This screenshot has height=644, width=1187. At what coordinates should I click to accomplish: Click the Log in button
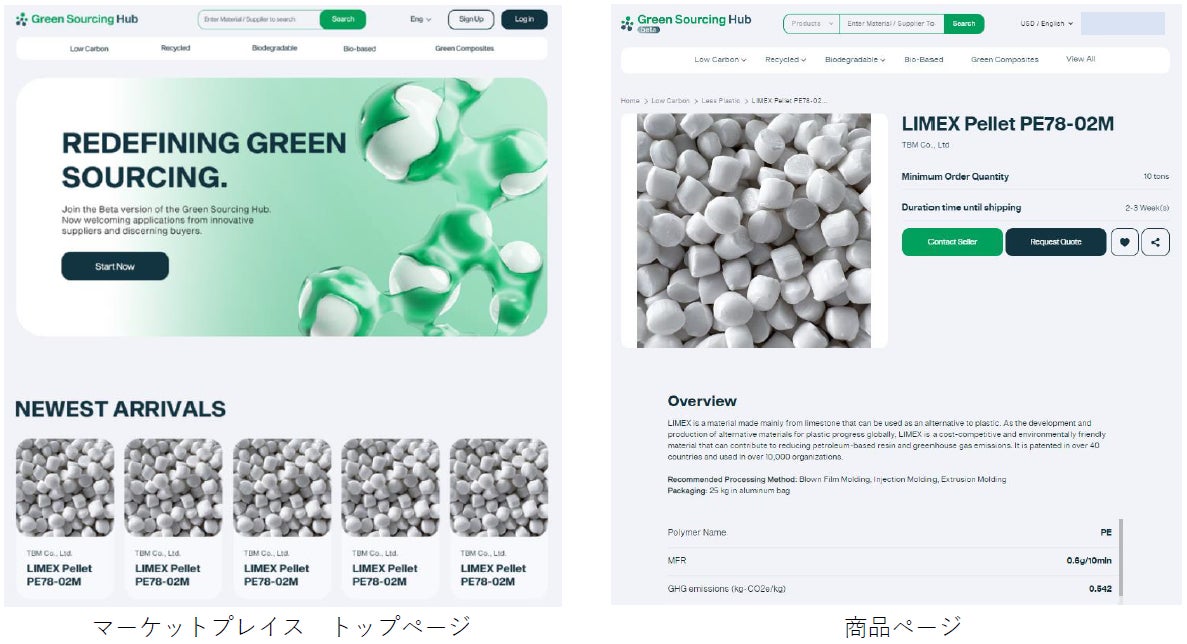coord(524,20)
